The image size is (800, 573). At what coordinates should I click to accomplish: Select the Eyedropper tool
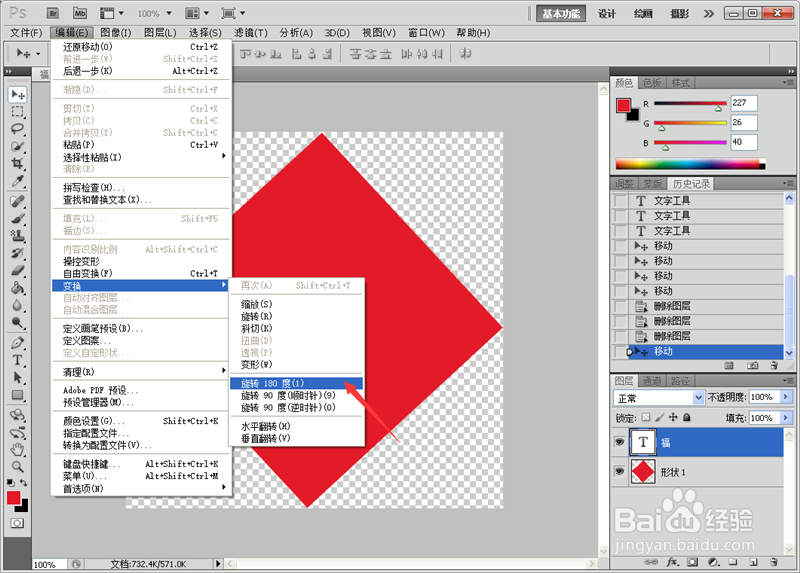coord(18,181)
